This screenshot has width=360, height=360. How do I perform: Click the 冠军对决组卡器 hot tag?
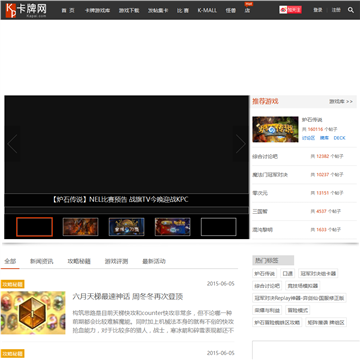tap(318, 274)
